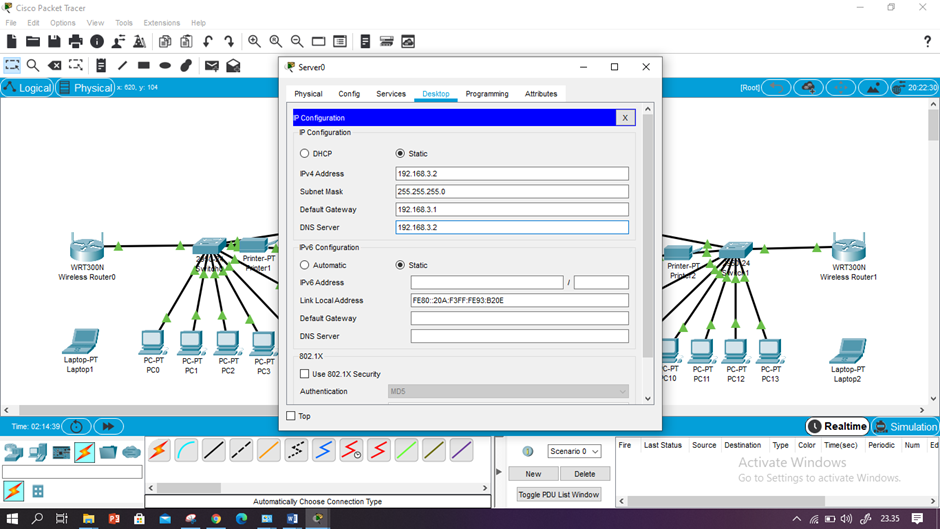Choose the End Devices category icon
Screen dimensions: 940x529
point(37,452)
